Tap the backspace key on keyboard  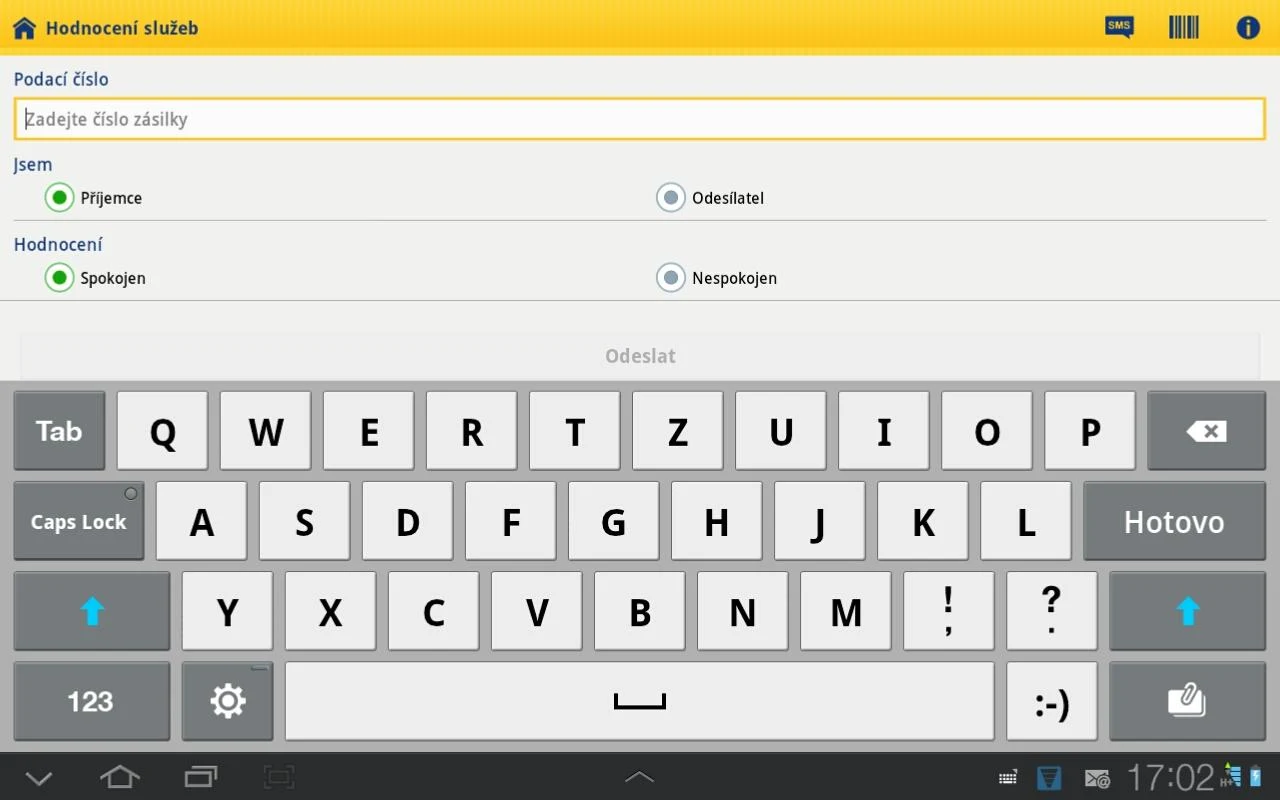click(1206, 431)
